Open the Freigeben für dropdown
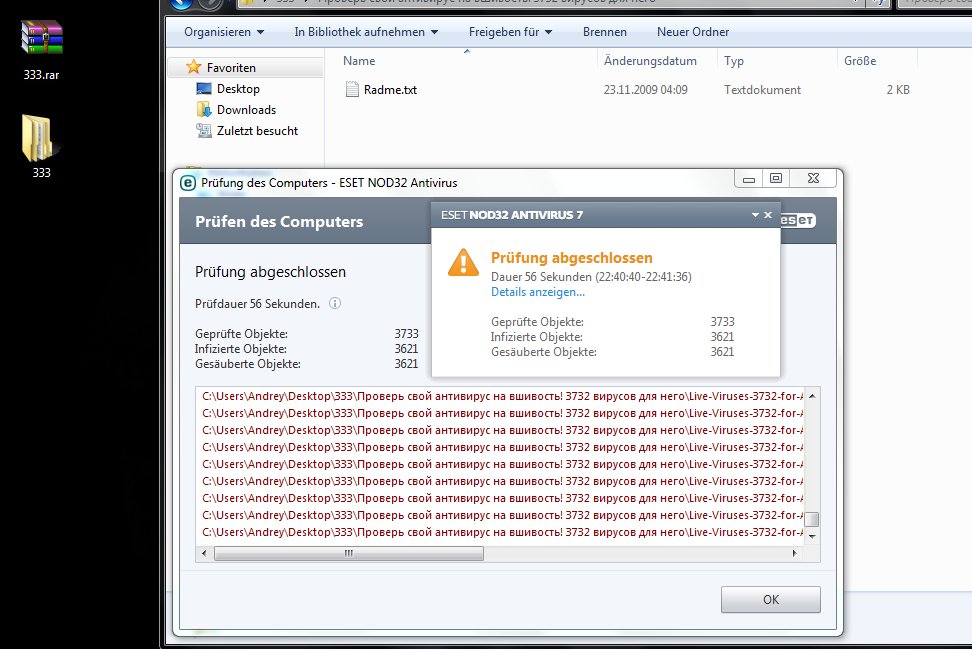The width and height of the screenshot is (972, 649). (x=510, y=32)
